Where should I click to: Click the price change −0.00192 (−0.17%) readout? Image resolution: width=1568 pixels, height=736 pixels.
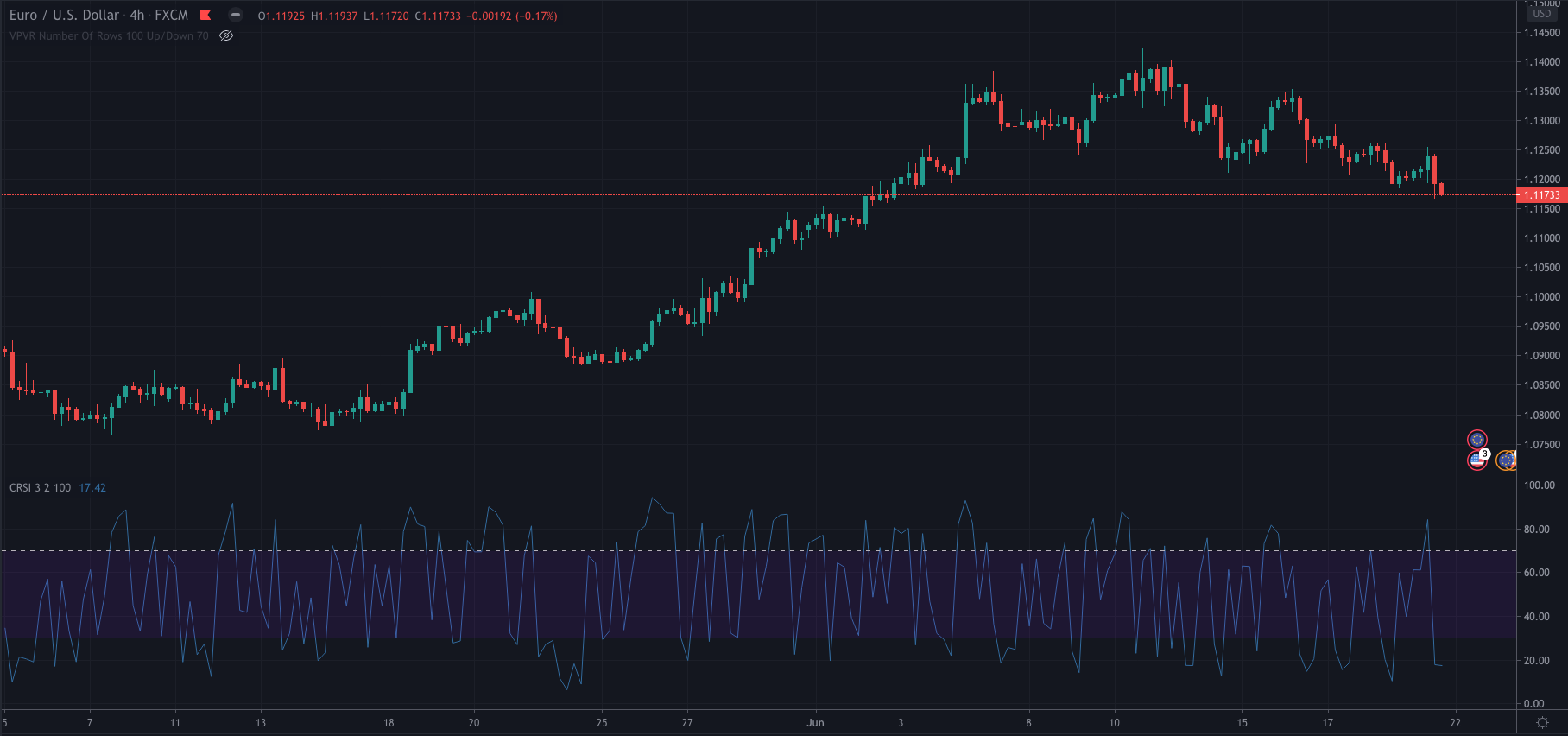coord(512,16)
